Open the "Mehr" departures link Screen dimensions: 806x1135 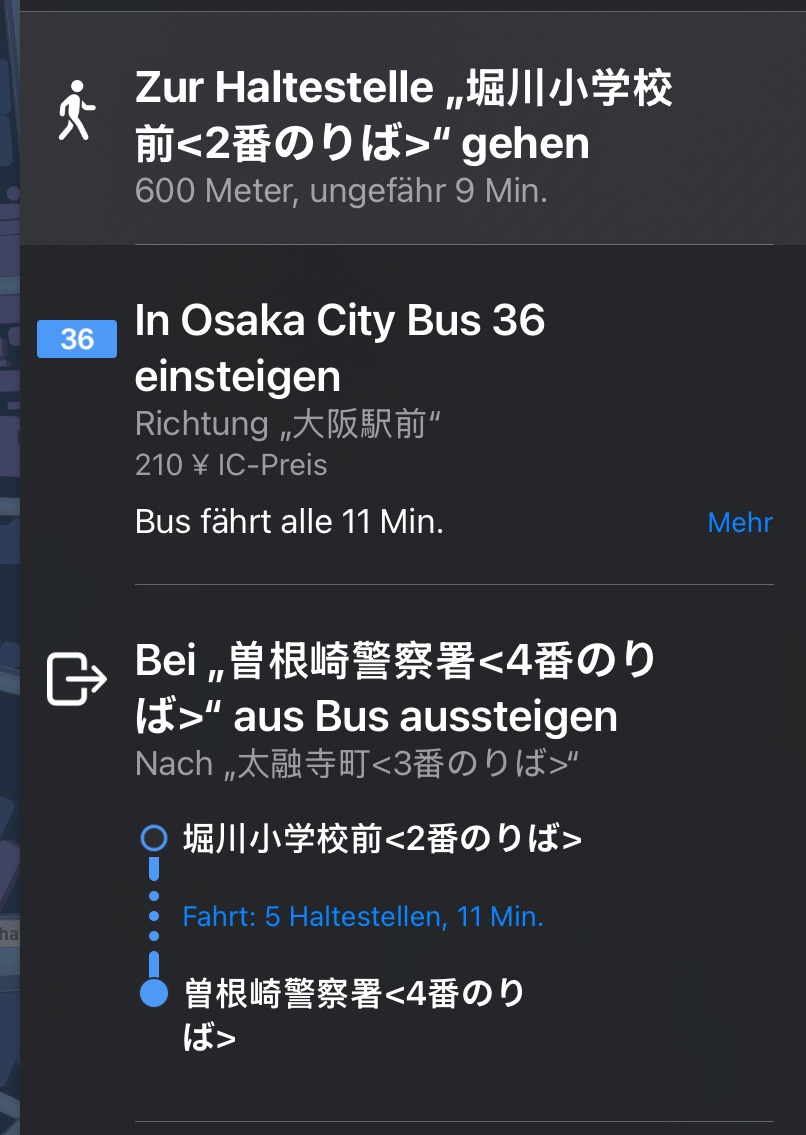coord(740,522)
